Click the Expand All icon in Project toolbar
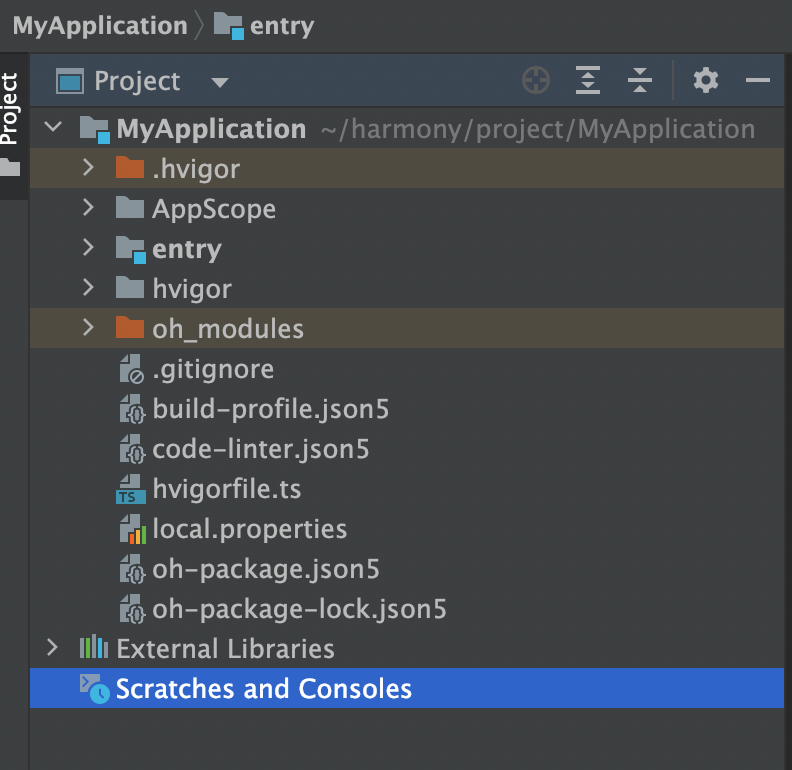Screen dimensions: 792x770 point(588,80)
